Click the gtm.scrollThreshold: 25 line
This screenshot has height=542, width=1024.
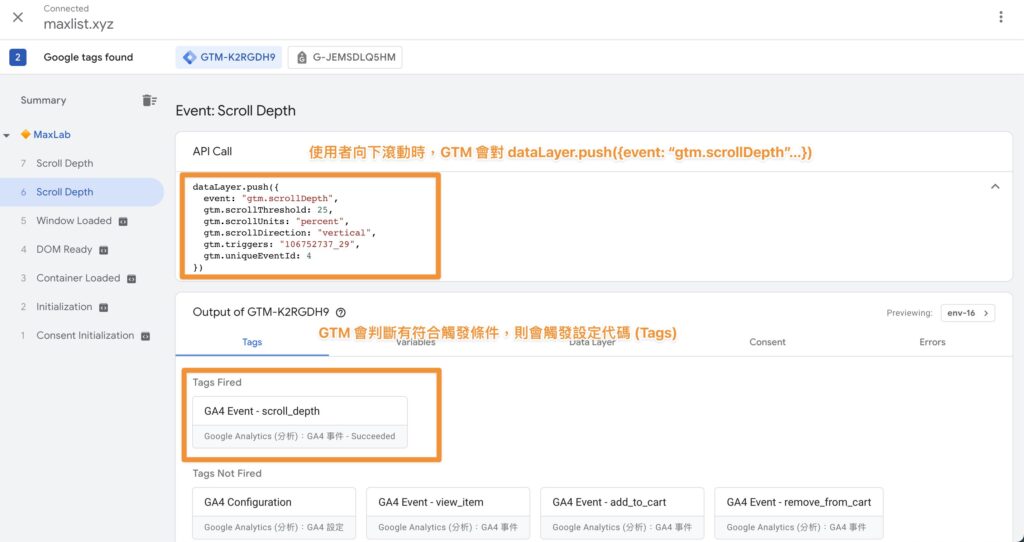pyautogui.click(x=268, y=210)
